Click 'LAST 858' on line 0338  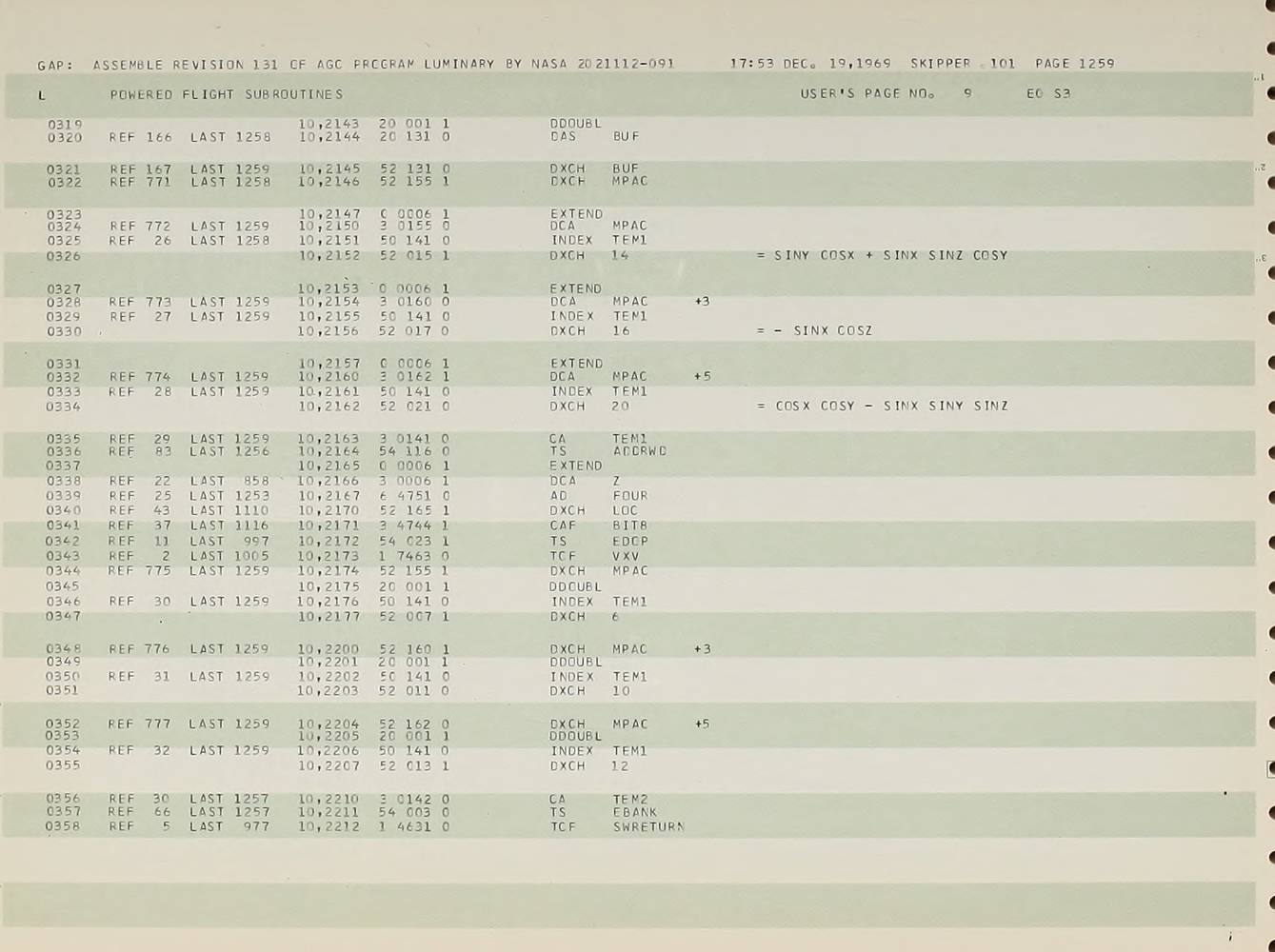[229, 481]
